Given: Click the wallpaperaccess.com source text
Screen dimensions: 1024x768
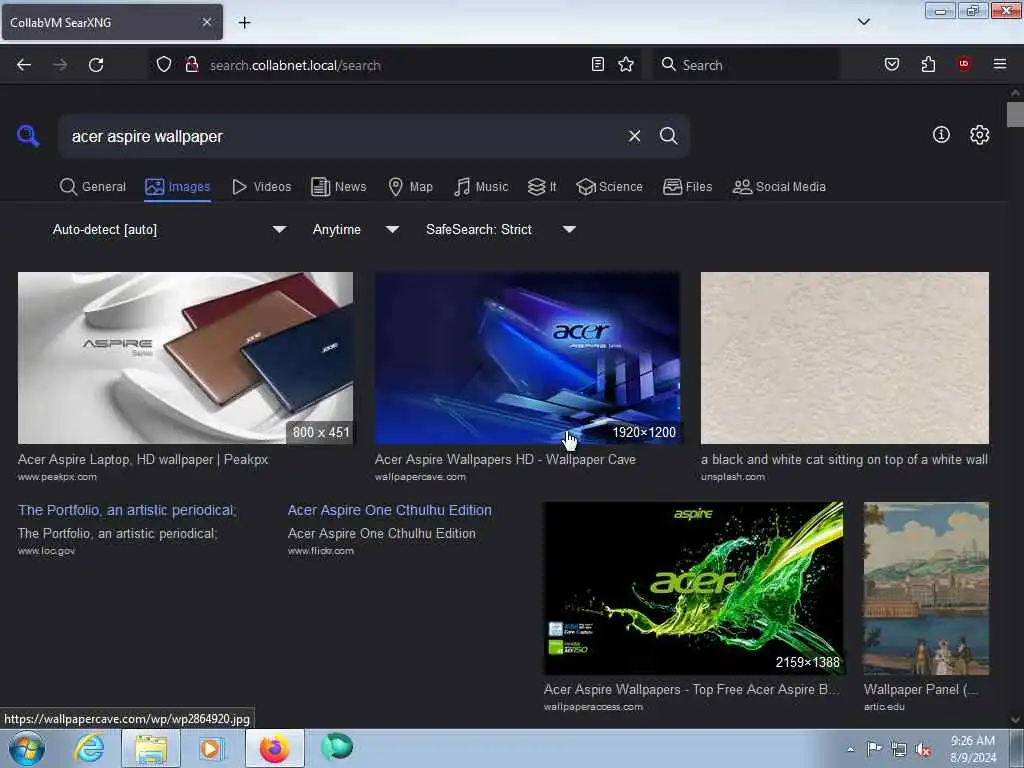Looking at the screenshot, I should click(593, 707).
